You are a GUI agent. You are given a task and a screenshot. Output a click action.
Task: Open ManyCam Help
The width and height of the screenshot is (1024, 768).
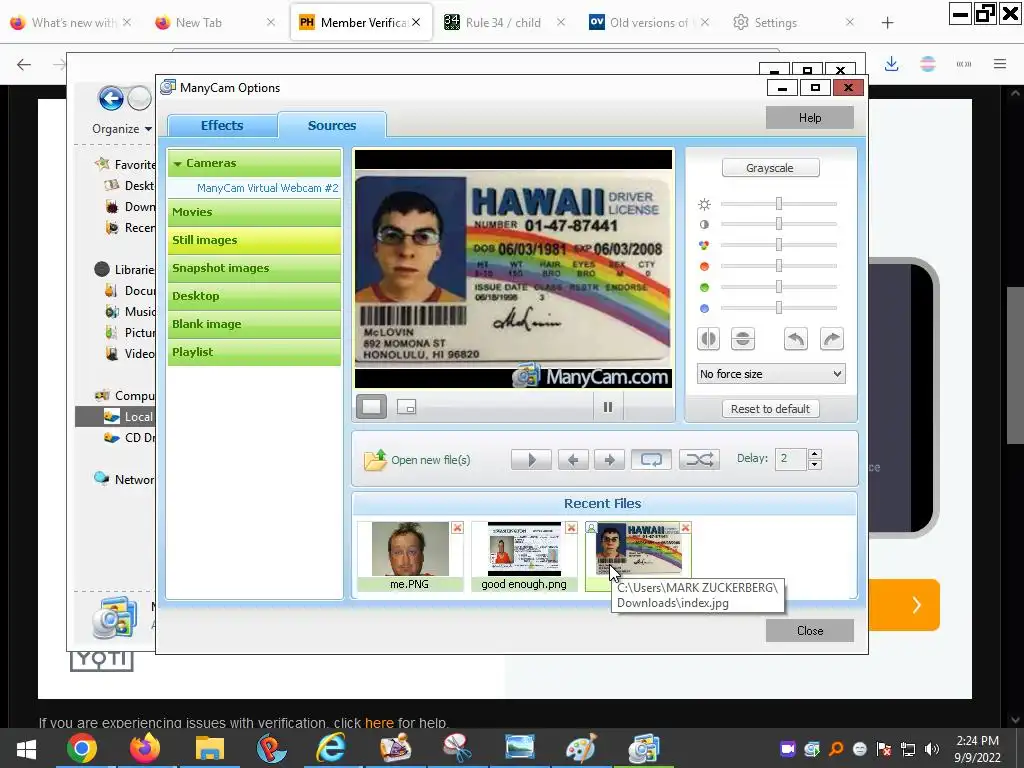point(810,118)
